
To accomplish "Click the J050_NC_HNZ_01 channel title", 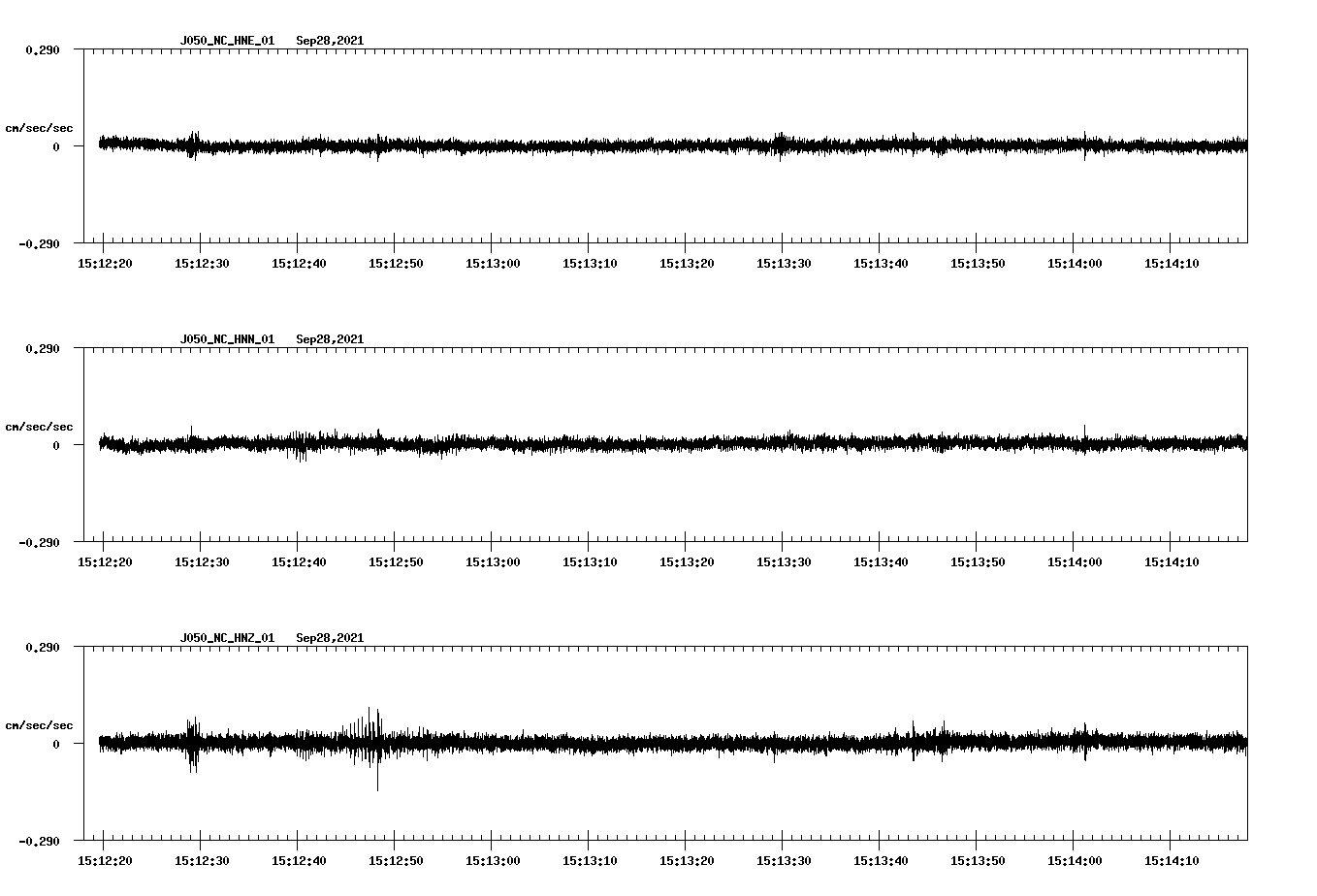I will pyautogui.click(x=227, y=638).
